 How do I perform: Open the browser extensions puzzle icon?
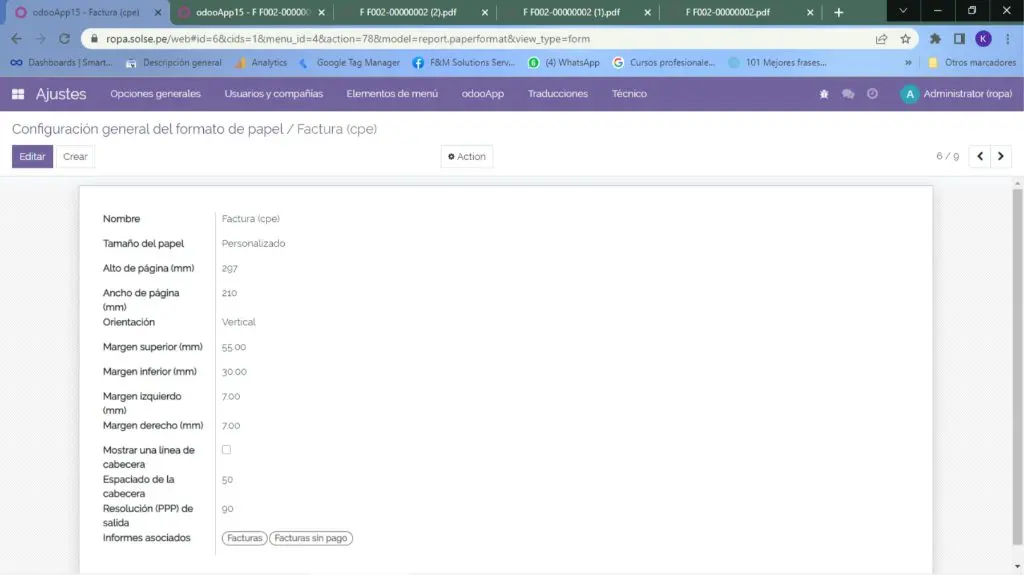(x=935, y=39)
